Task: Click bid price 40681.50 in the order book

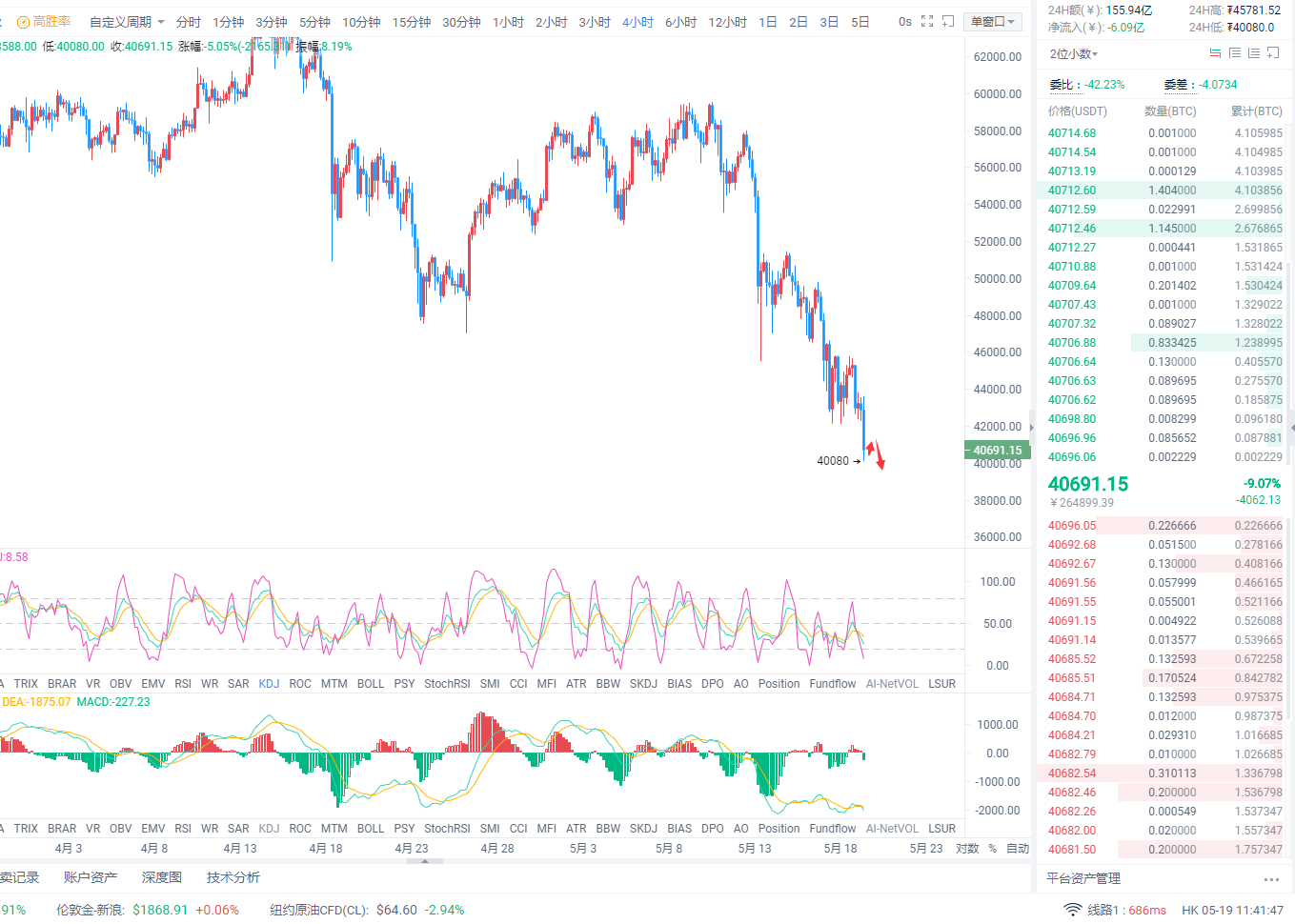Action: 1072,850
